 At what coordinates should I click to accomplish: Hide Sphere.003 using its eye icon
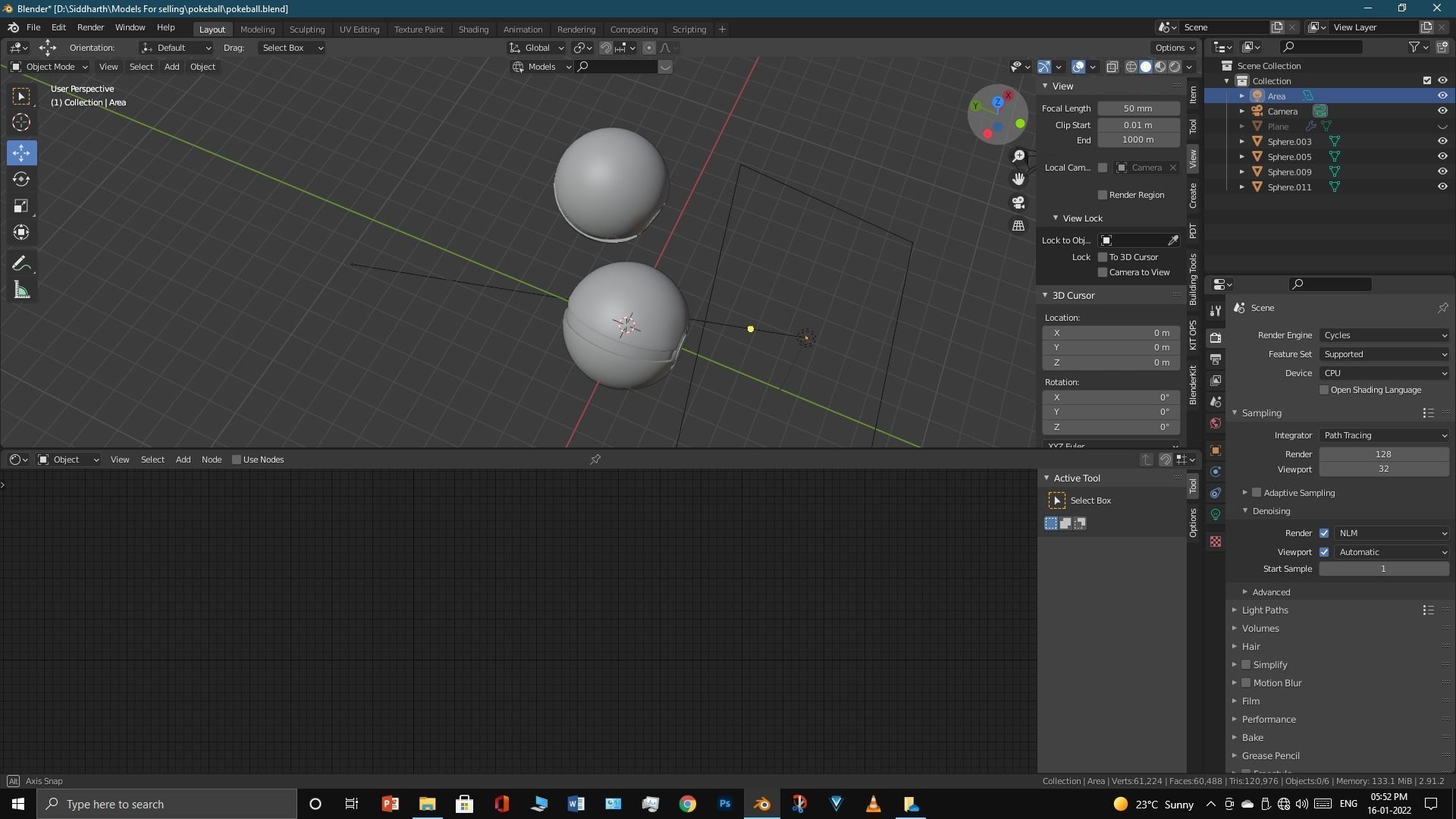coord(1442,142)
